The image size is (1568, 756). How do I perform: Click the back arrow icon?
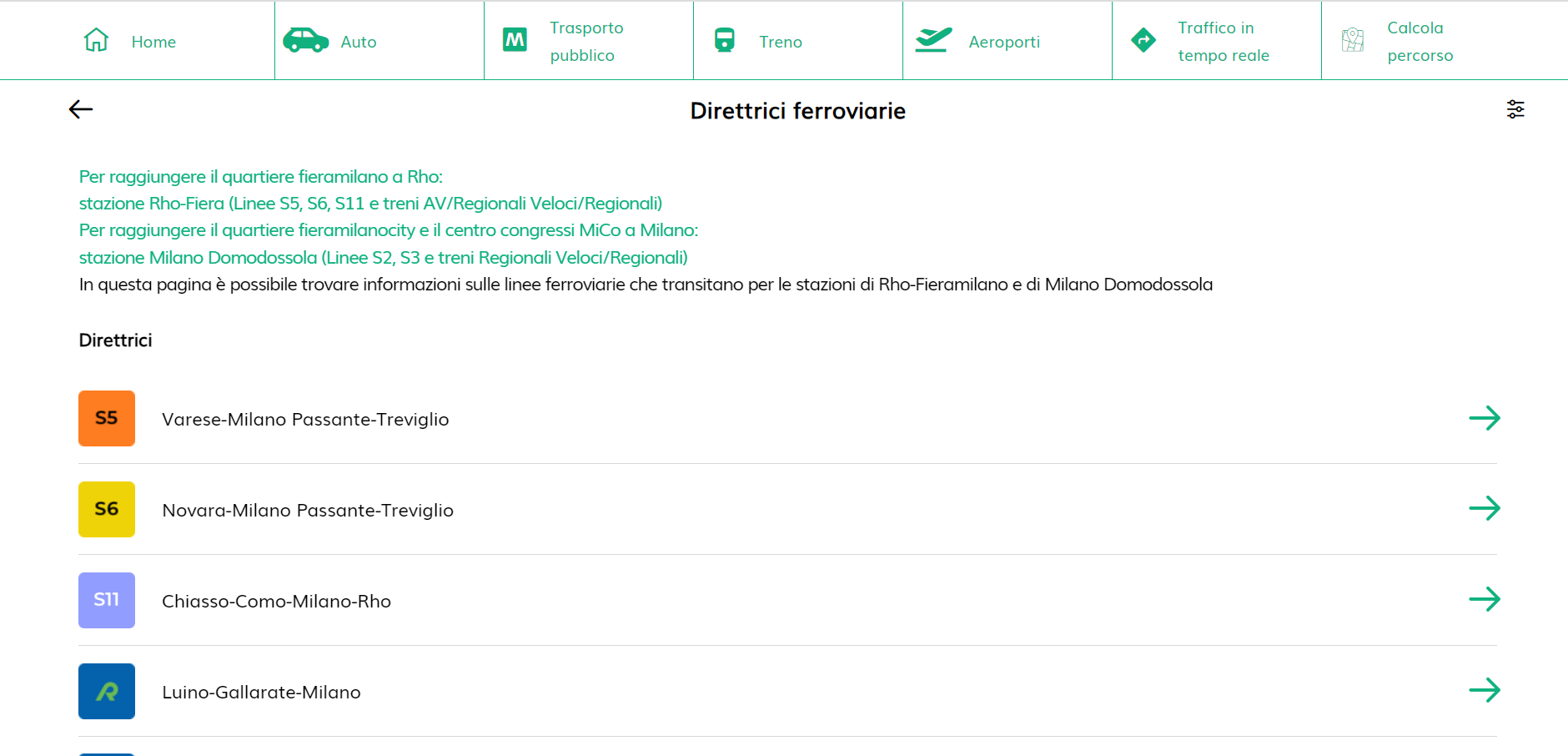point(81,109)
